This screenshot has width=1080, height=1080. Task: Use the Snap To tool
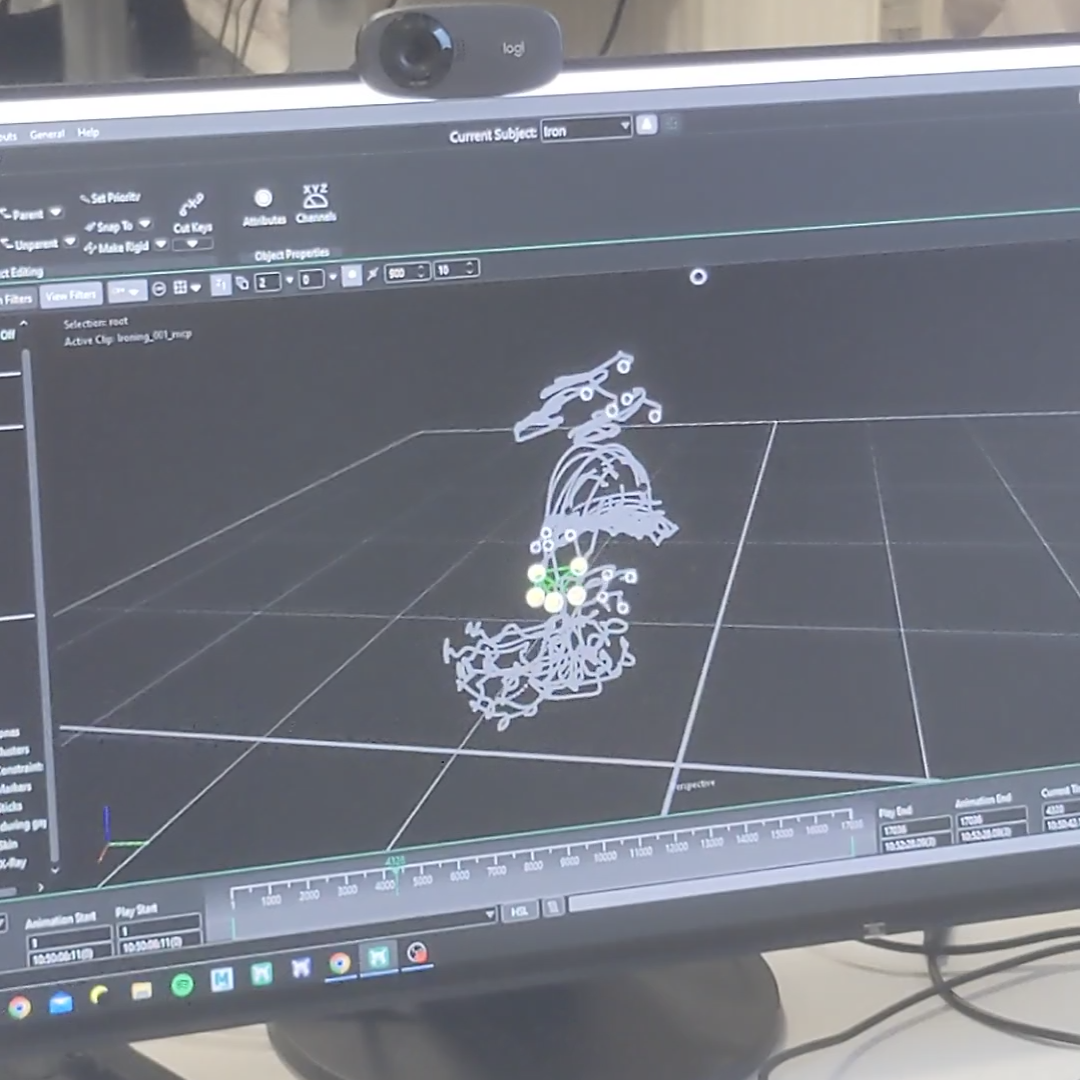(x=113, y=226)
